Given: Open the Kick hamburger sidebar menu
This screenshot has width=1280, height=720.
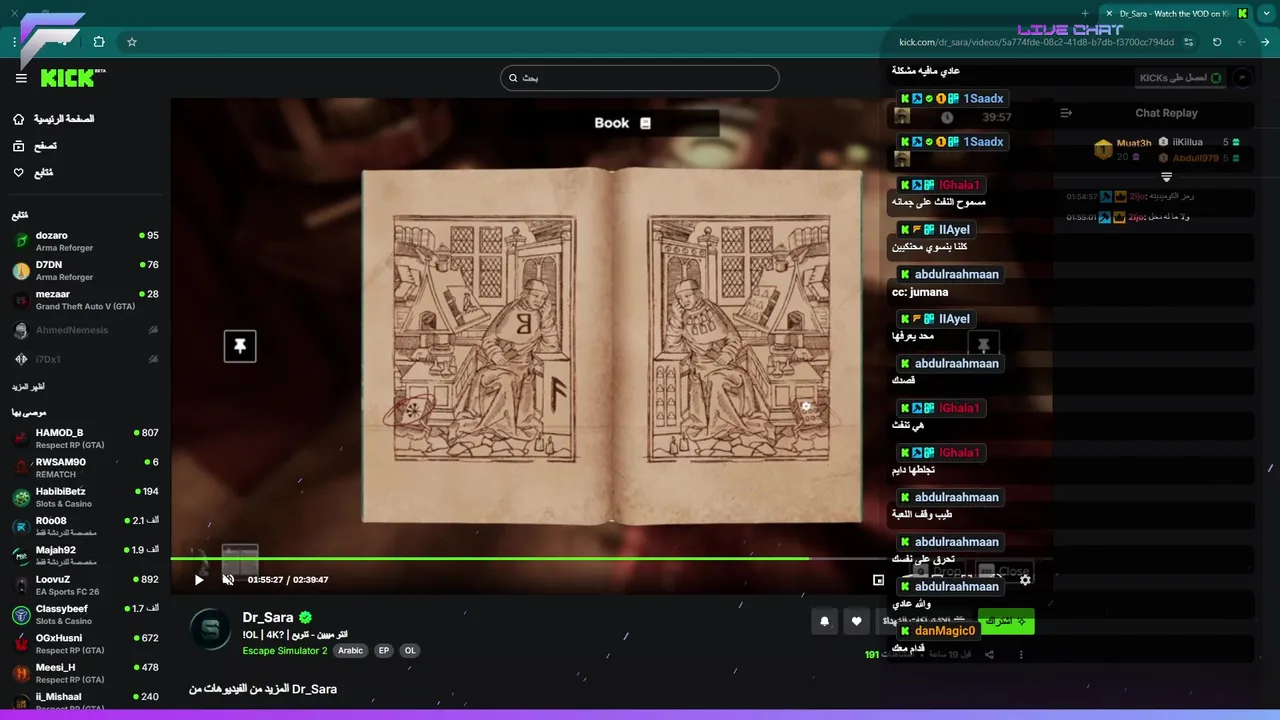Looking at the screenshot, I should [x=21, y=78].
